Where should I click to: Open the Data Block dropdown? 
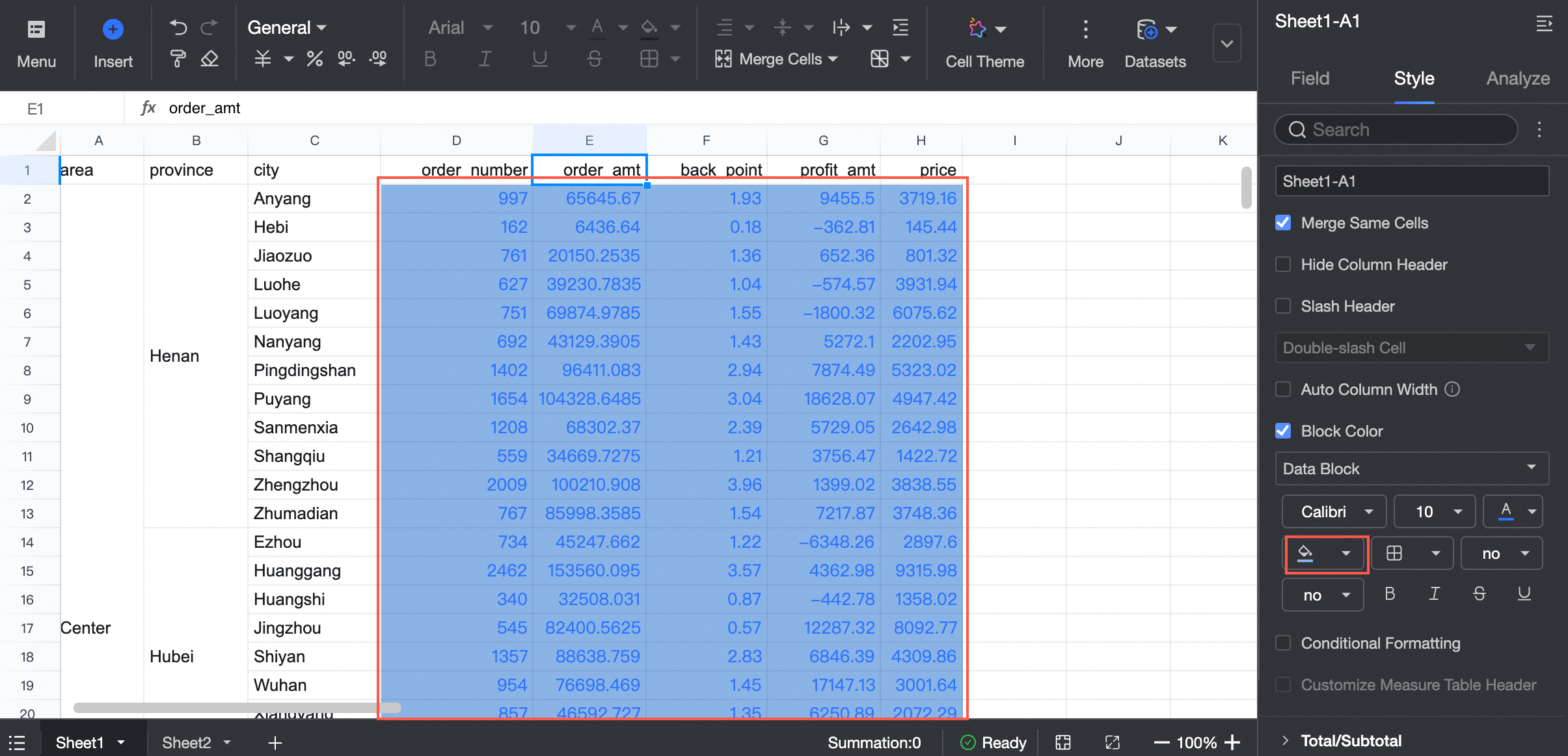(x=1412, y=468)
